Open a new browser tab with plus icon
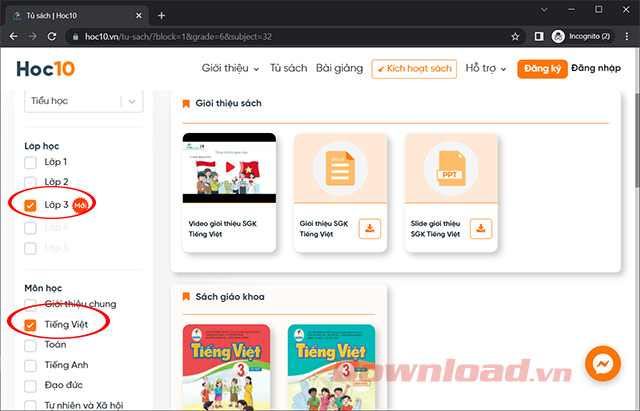Screen dimensions: 640x411 pos(162,15)
